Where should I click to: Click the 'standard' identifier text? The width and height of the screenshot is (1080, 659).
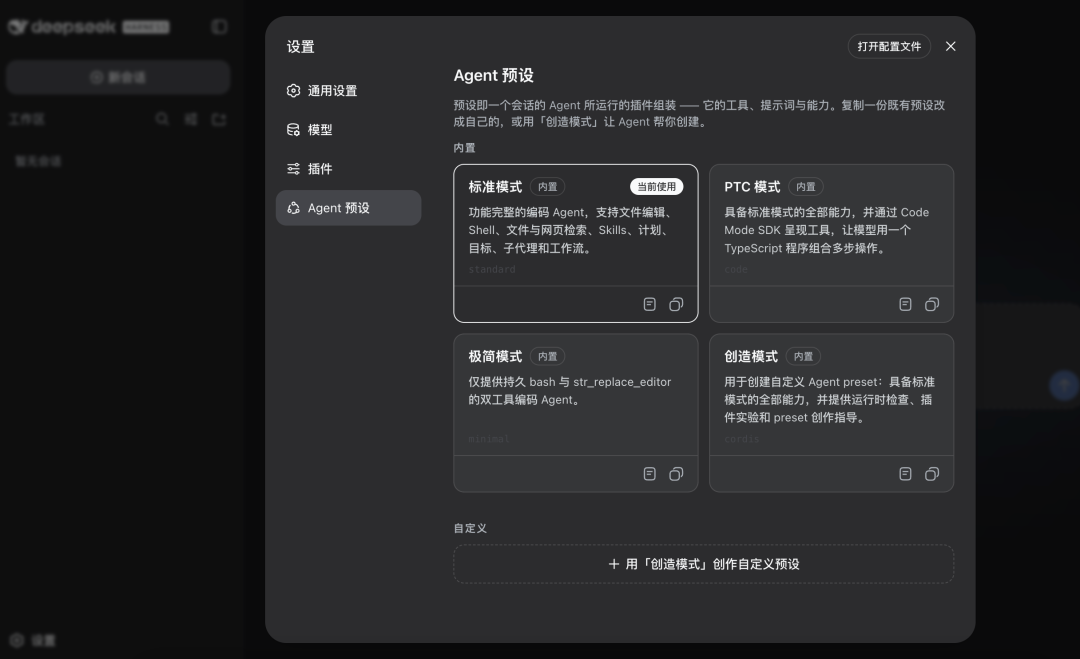tap(492, 269)
